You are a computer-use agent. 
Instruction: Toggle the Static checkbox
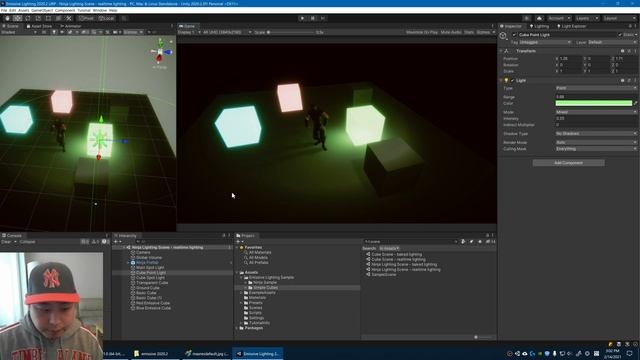click(x=620, y=35)
